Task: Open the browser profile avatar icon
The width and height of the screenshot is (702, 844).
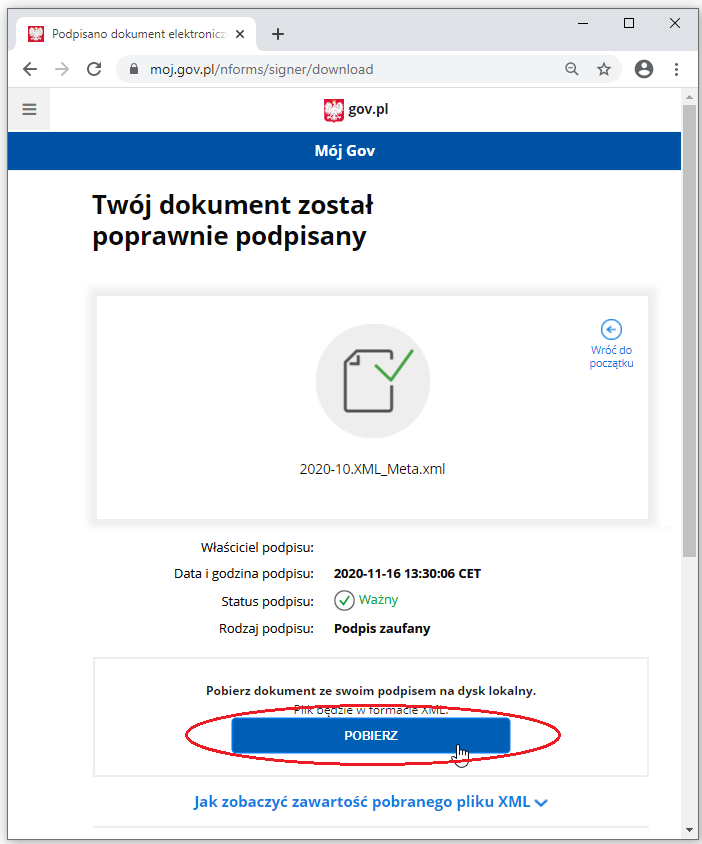Action: [643, 69]
